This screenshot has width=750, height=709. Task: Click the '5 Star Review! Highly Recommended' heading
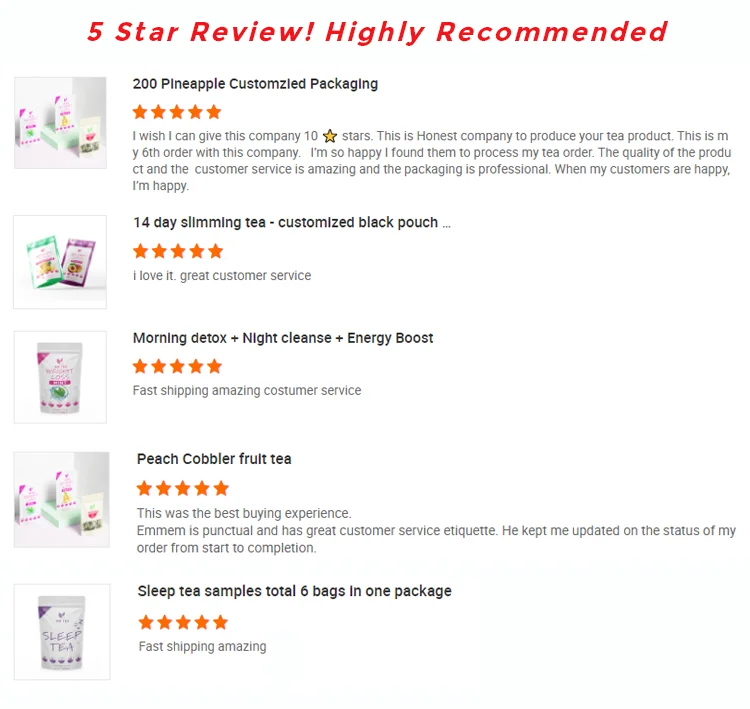pos(377,32)
